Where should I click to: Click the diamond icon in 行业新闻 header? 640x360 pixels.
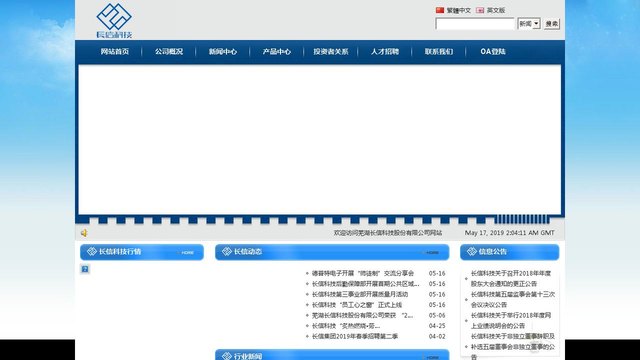pos(227,356)
